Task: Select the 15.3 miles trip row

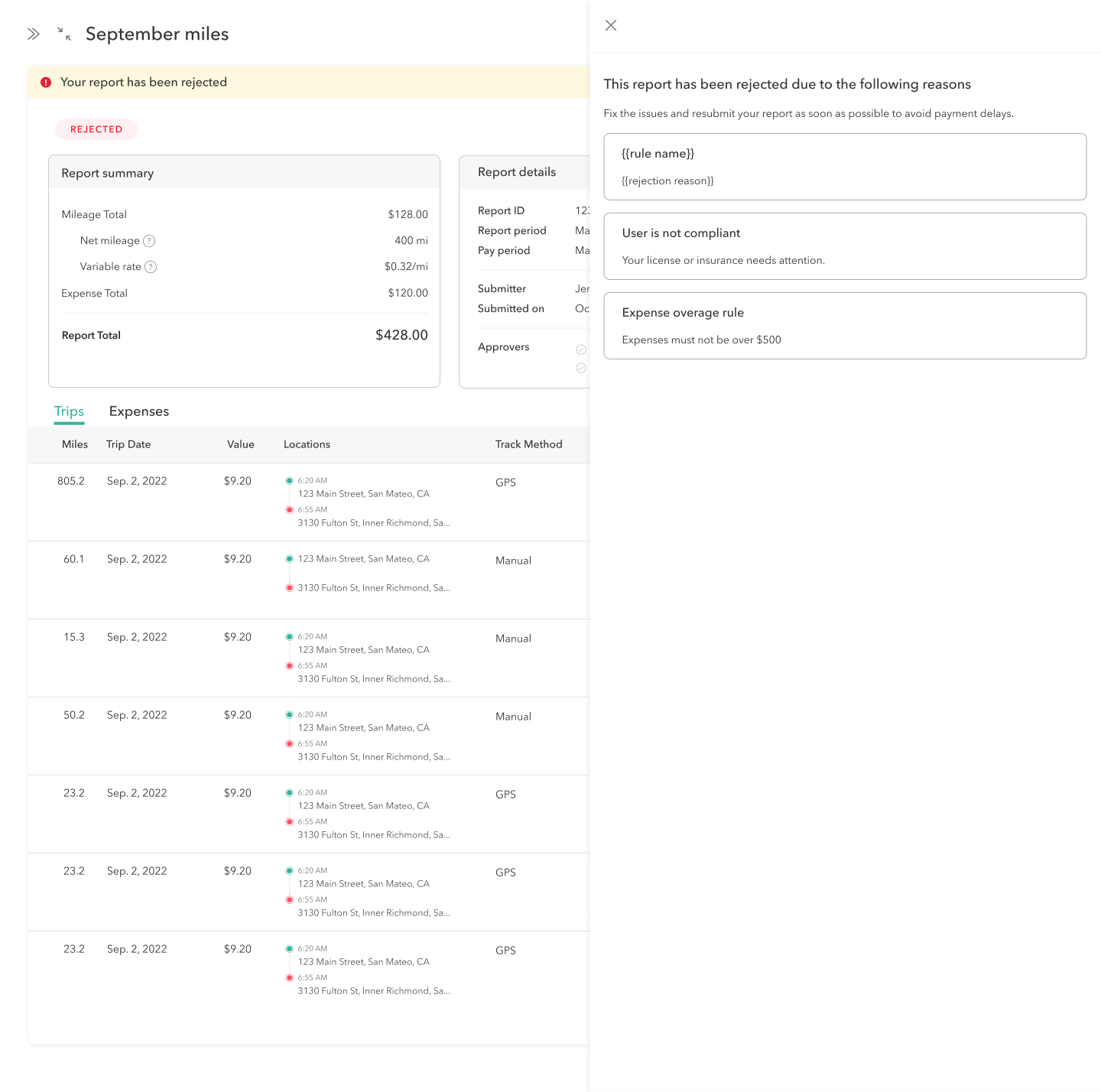Action: [x=306, y=658]
